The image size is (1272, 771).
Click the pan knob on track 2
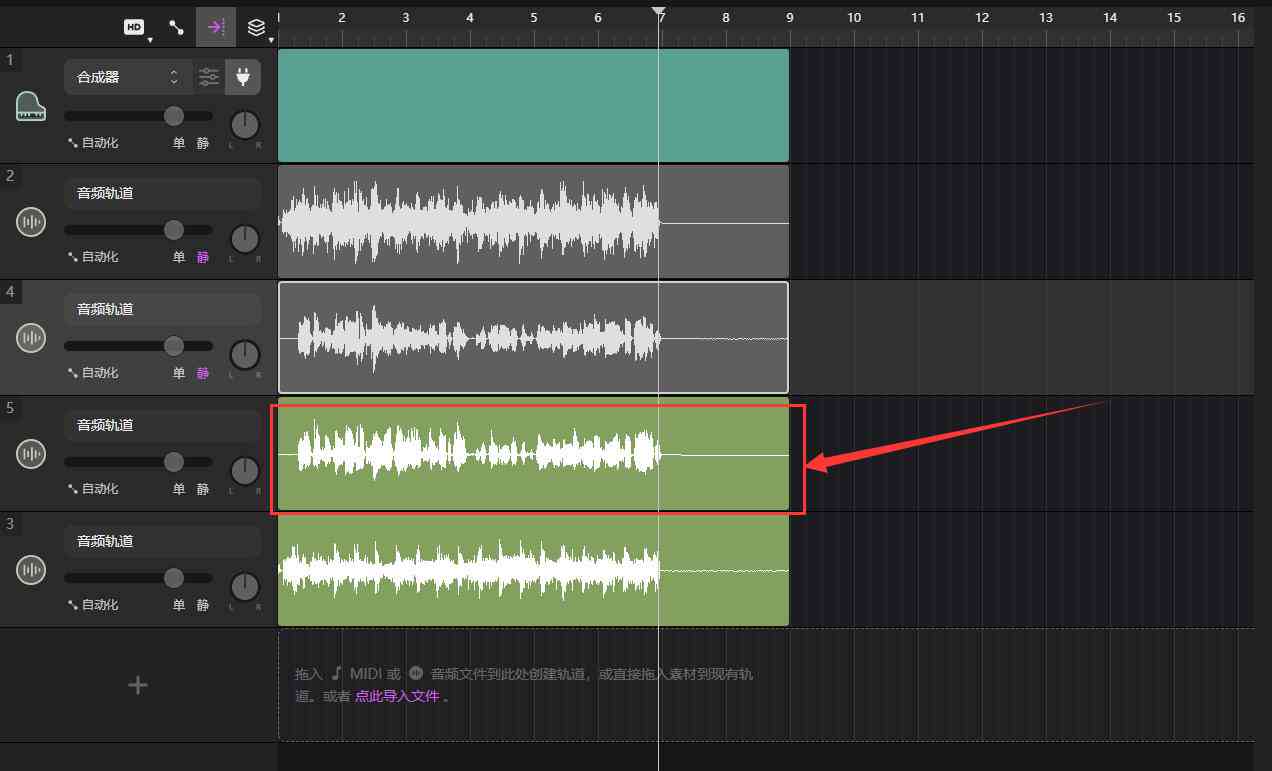244,239
